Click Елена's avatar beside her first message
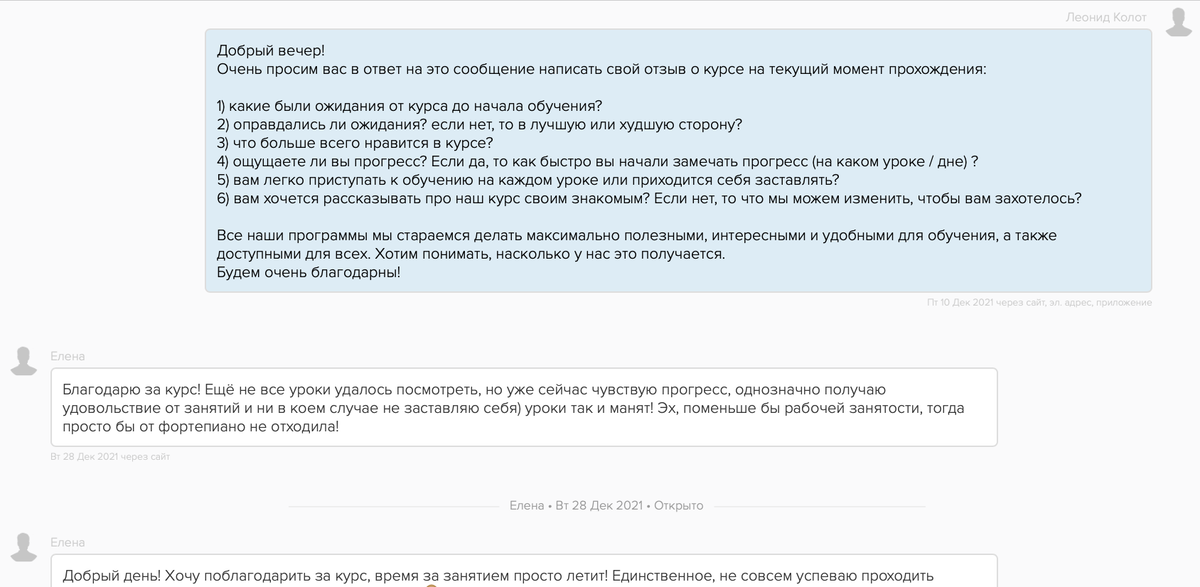The width and height of the screenshot is (1200, 587). click(23, 361)
